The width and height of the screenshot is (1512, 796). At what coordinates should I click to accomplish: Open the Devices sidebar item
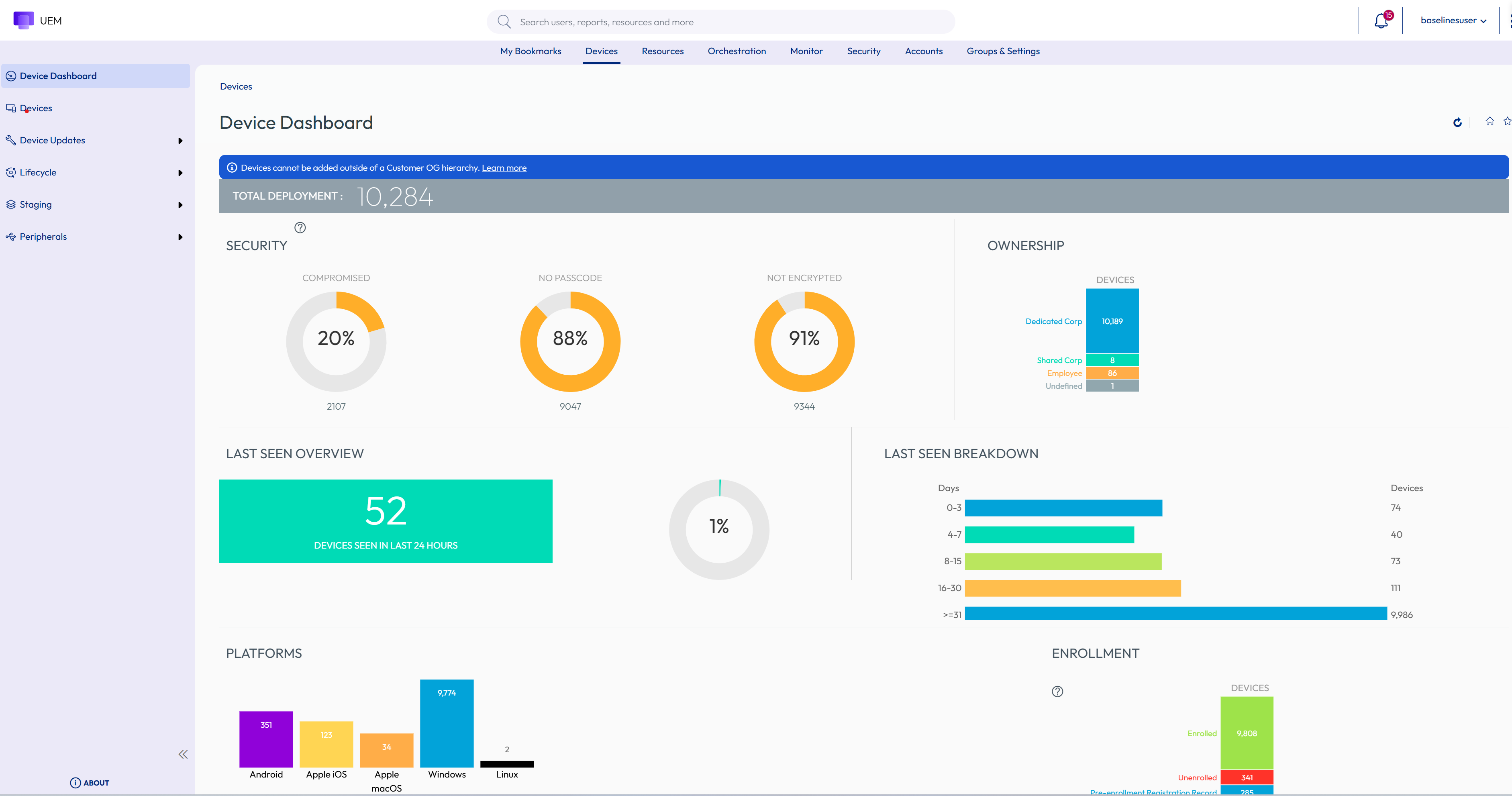[96, 108]
